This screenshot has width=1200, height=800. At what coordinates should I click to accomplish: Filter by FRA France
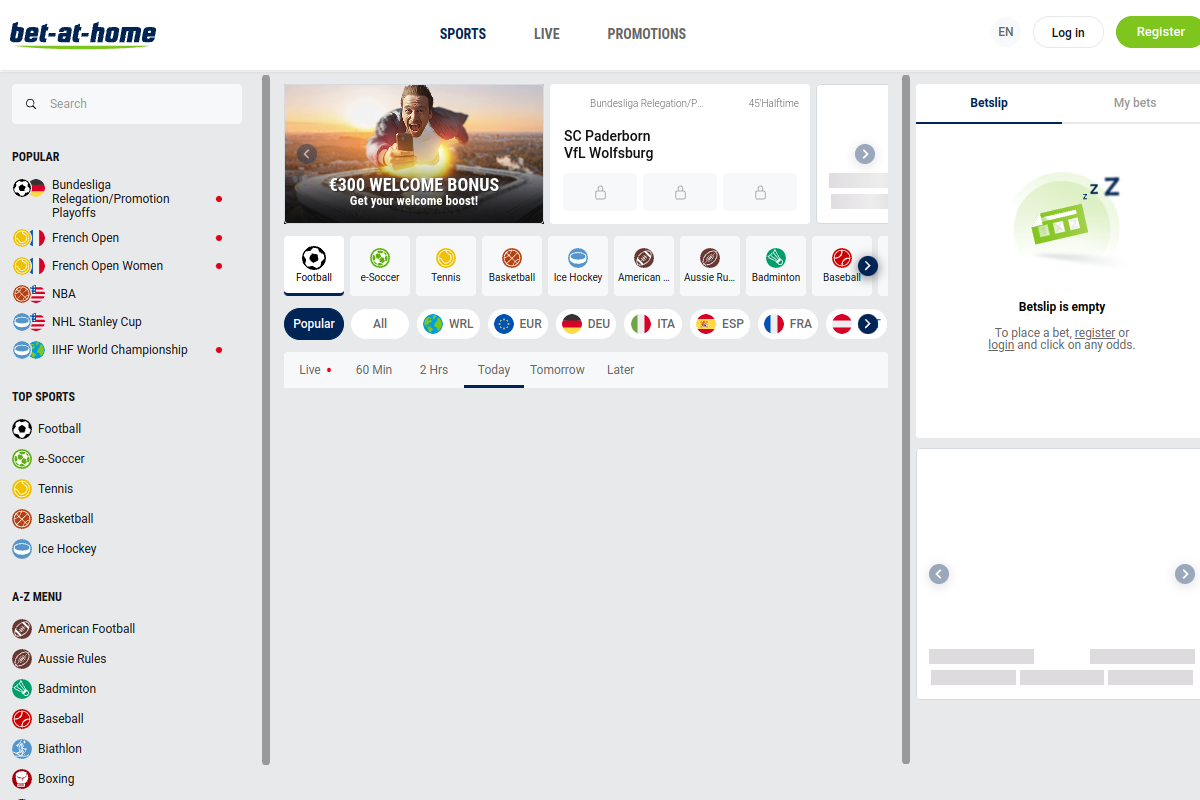tap(788, 324)
